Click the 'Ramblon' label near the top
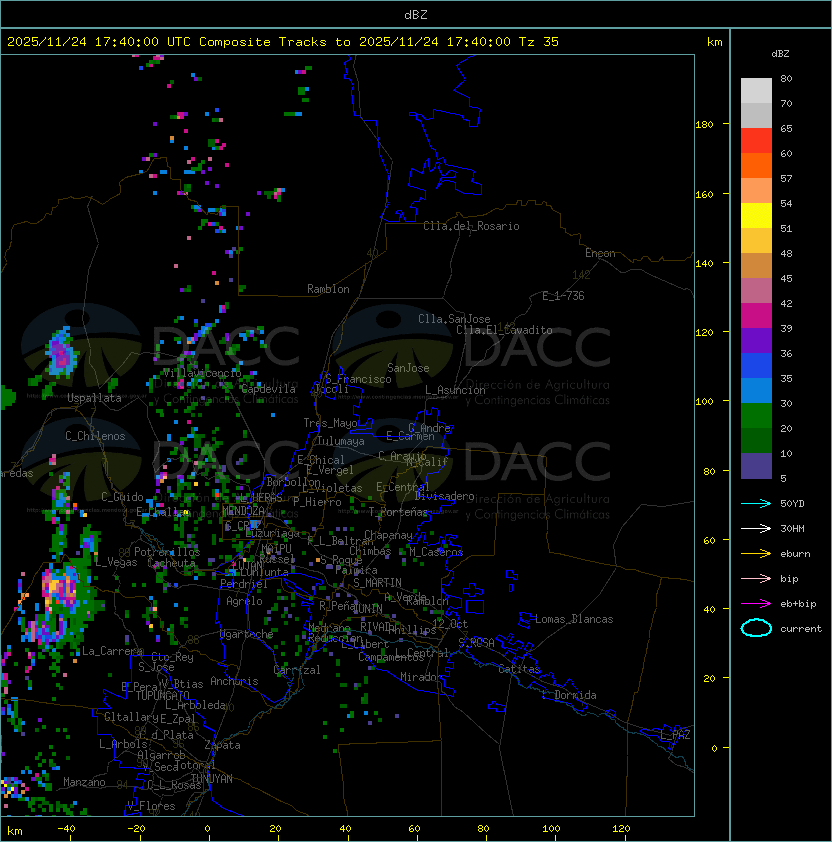Image resolution: width=832 pixels, height=842 pixels. coord(328,289)
